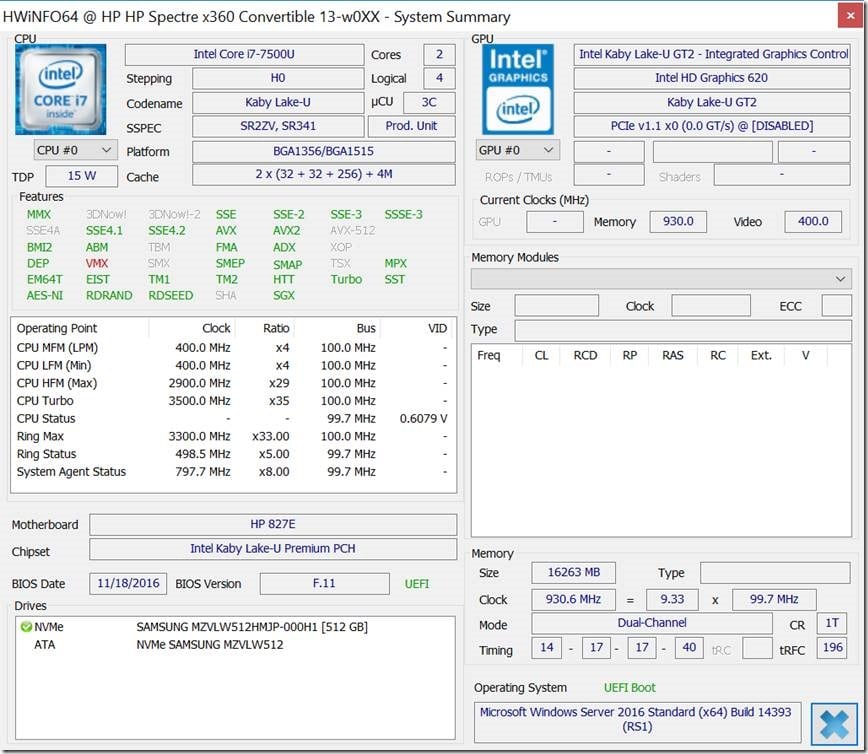Image resolution: width=868 pixels, height=754 pixels.
Task: Click the Memory Clock value "930.6 MHz"
Action: click(574, 600)
